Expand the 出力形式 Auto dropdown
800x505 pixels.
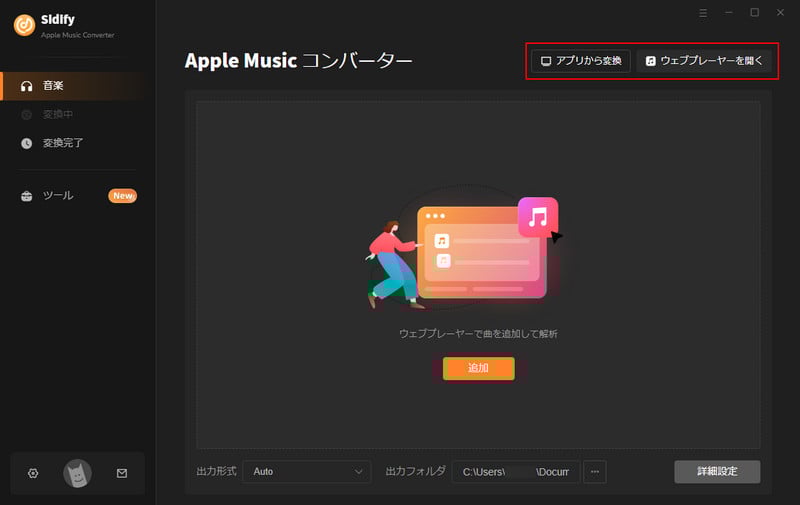tap(307, 472)
